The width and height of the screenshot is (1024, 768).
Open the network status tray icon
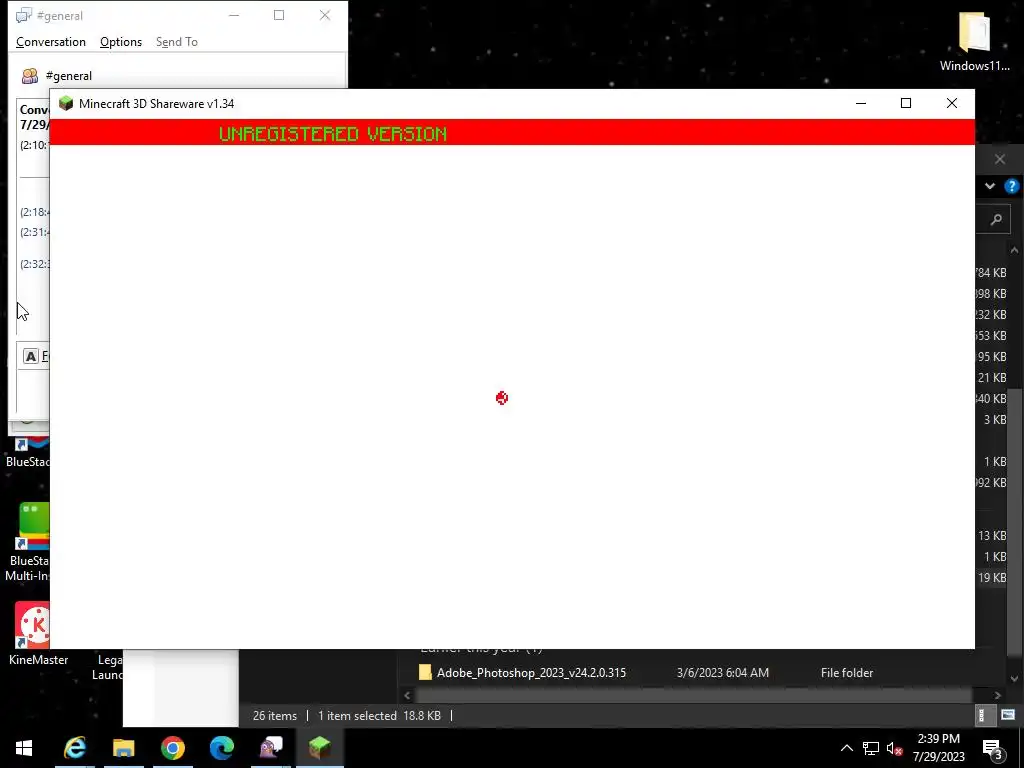(x=871, y=748)
